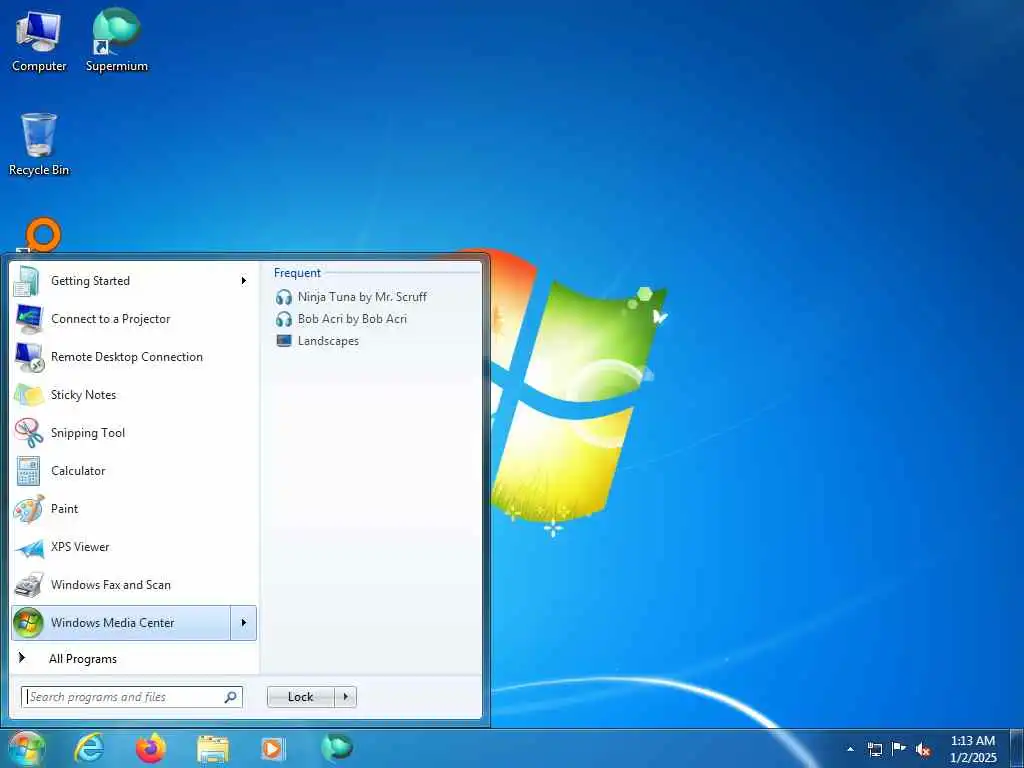Open the shutdown options arrow next to Lock
The height and width of the screenshot is (768, 1024).
[x=345, y=697]
